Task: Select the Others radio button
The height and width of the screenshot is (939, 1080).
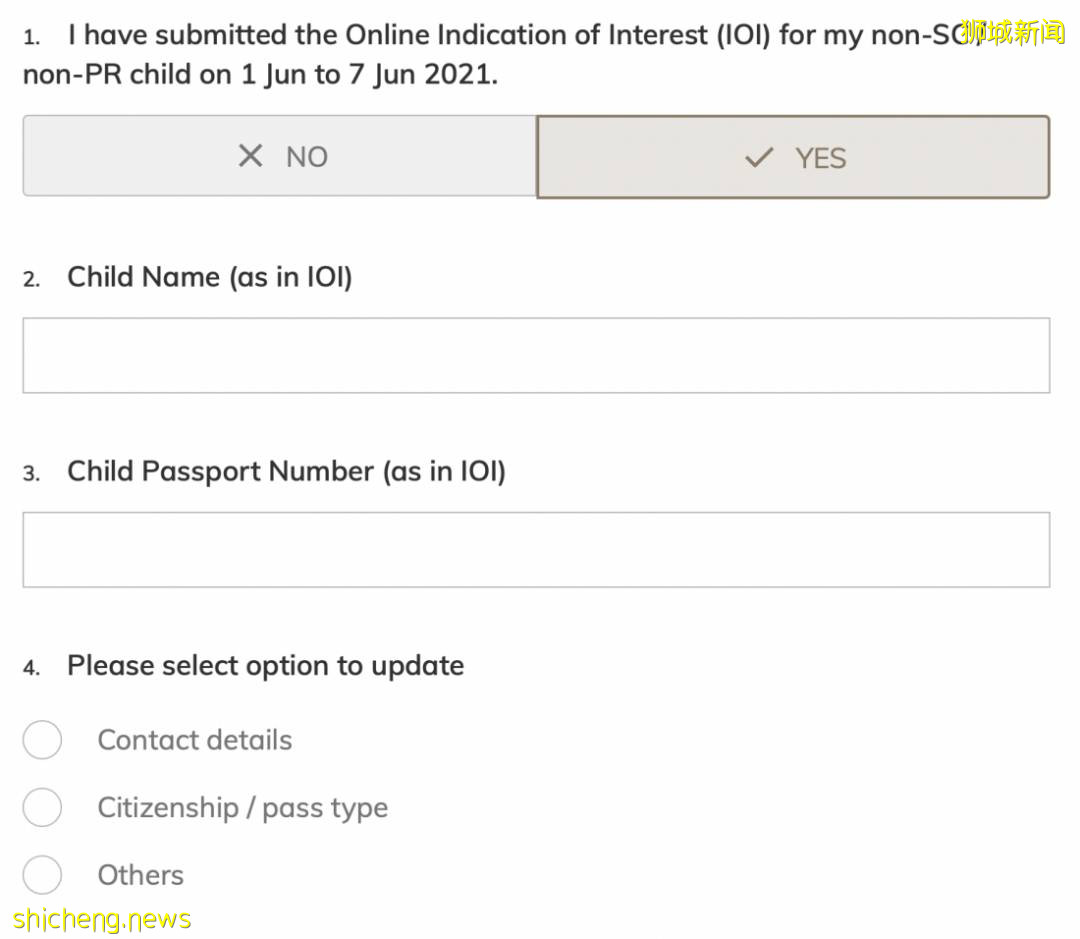Action: click(x=42, y=875)
